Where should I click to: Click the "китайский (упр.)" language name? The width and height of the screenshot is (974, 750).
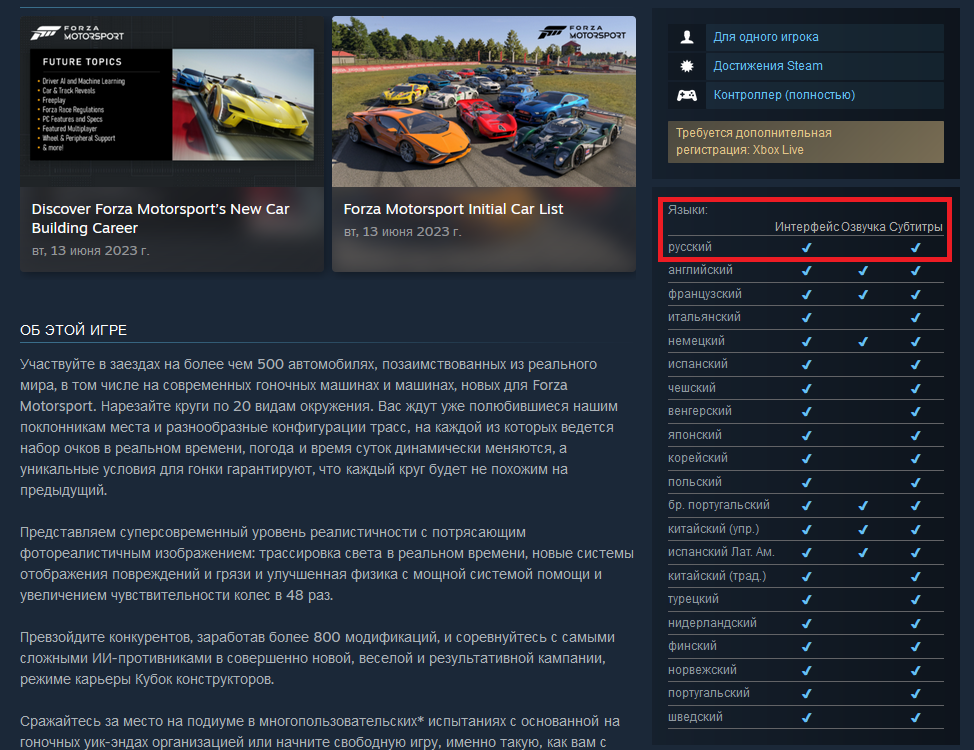[x=713, y=529]
